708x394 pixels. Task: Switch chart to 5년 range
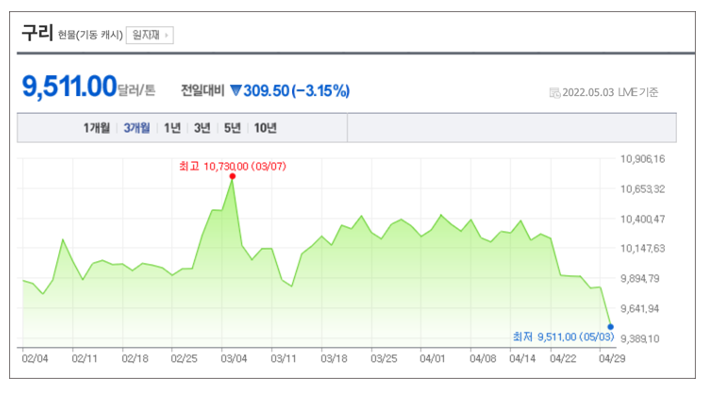pyautogui.click(x=233, y=128)
